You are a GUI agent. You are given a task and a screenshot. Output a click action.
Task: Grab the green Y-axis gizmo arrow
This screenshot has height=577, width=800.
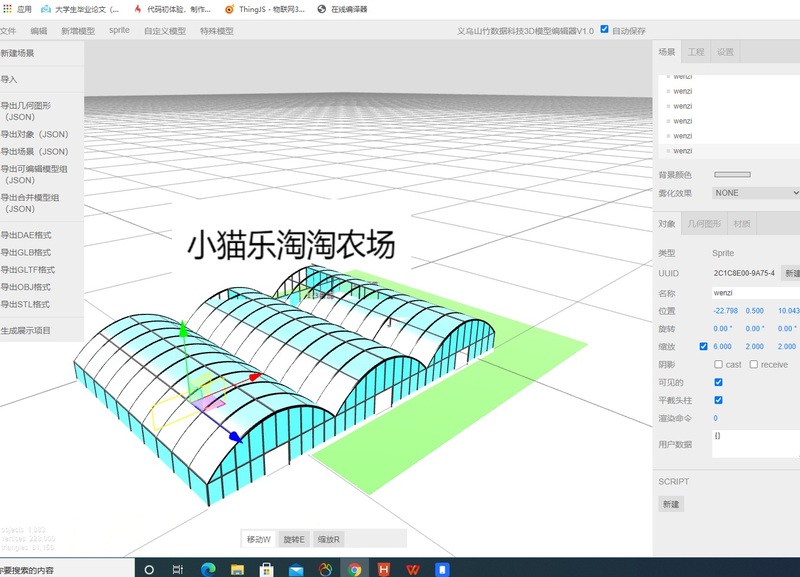point(183,328)
